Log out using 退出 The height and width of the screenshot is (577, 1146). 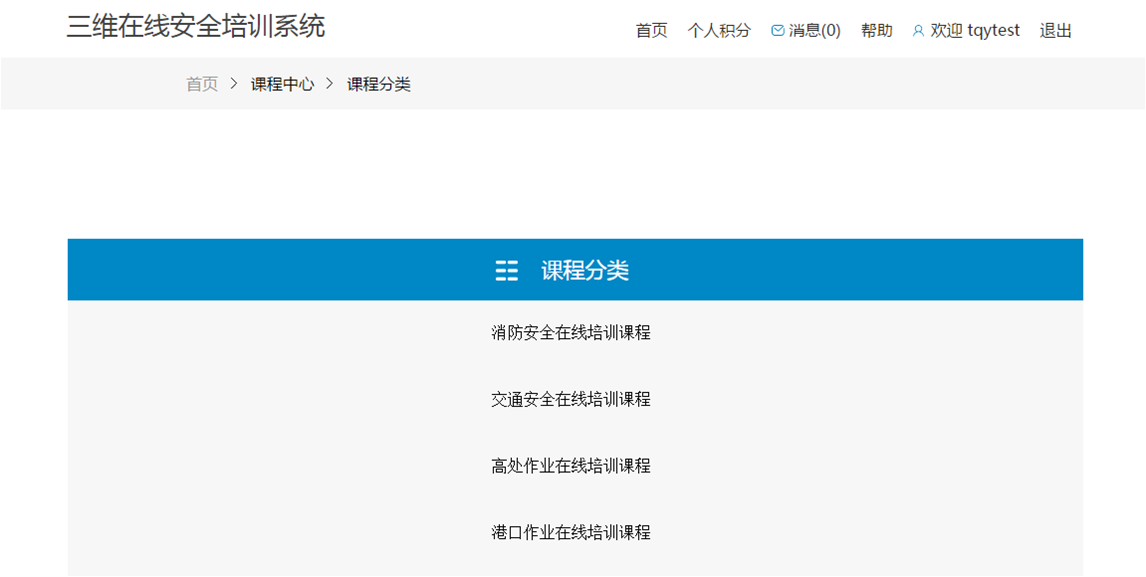(1056, 31)
